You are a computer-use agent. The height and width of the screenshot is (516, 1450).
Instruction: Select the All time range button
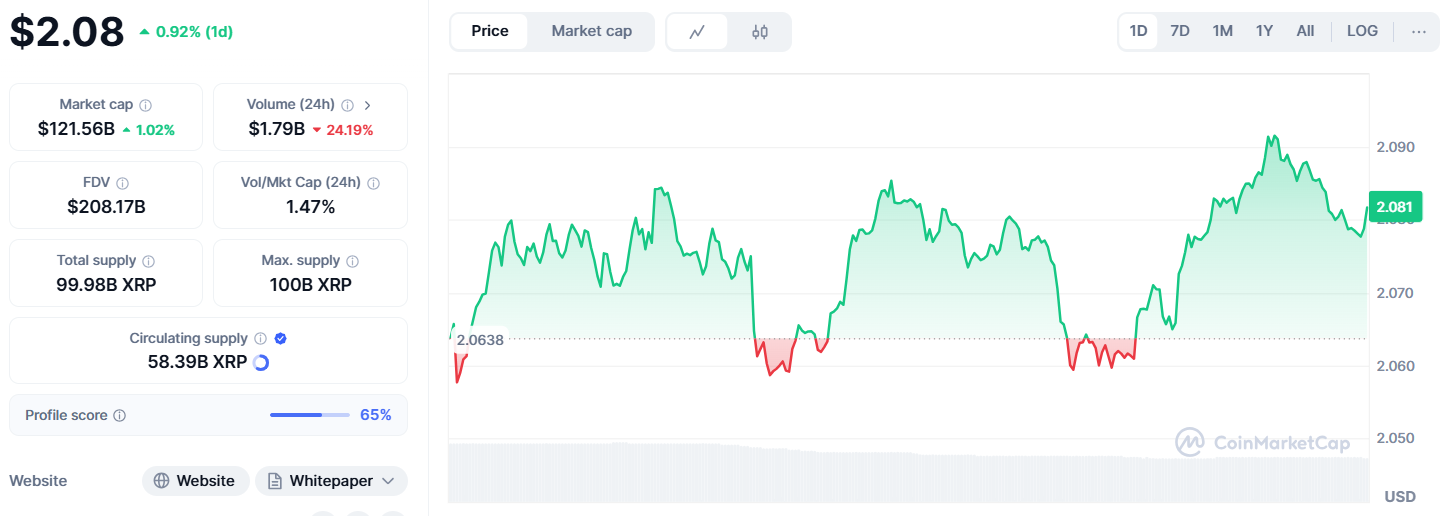[1305, 31]
